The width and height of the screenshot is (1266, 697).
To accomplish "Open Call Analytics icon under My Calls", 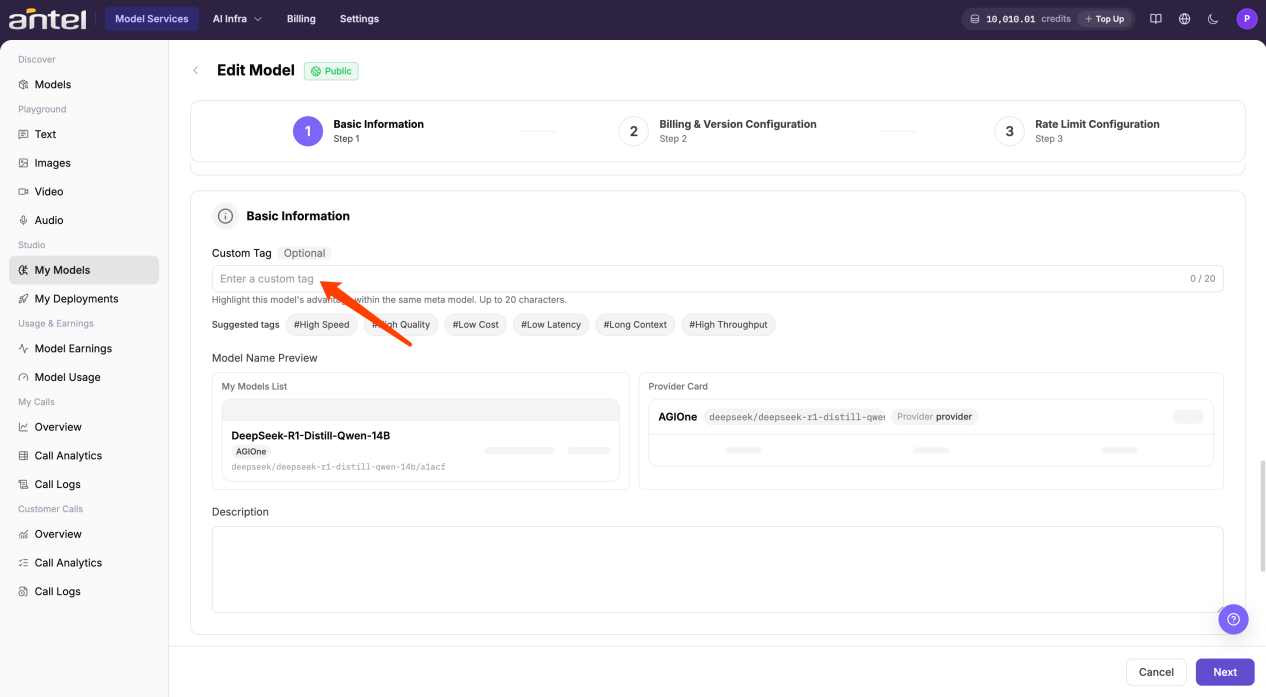I will click(x=24, y=456).
